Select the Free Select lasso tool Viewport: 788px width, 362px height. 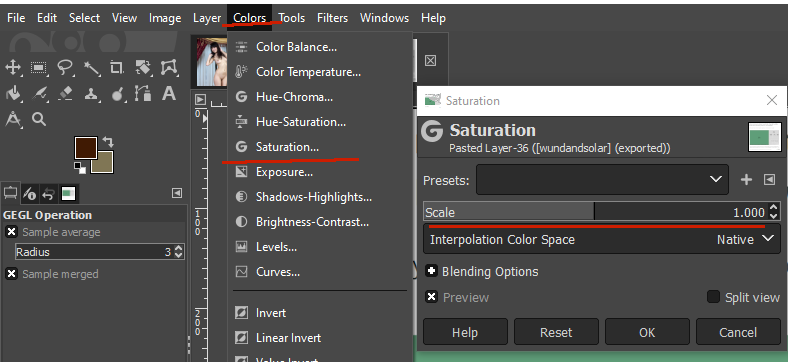point(65,67)
